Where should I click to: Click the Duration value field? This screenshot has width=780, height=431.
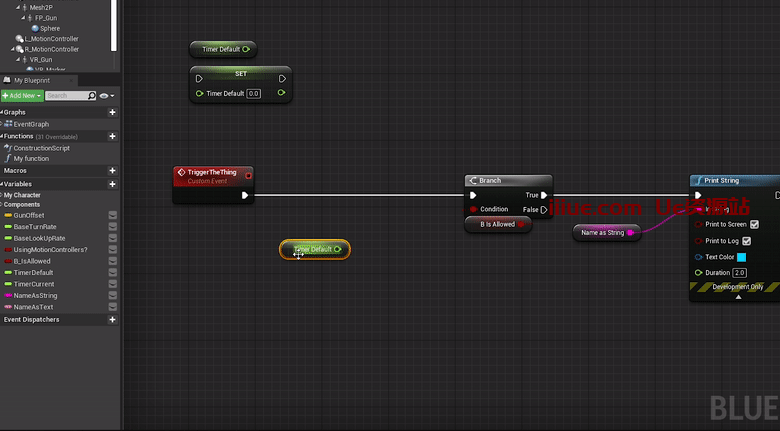[x=739, y=273]
